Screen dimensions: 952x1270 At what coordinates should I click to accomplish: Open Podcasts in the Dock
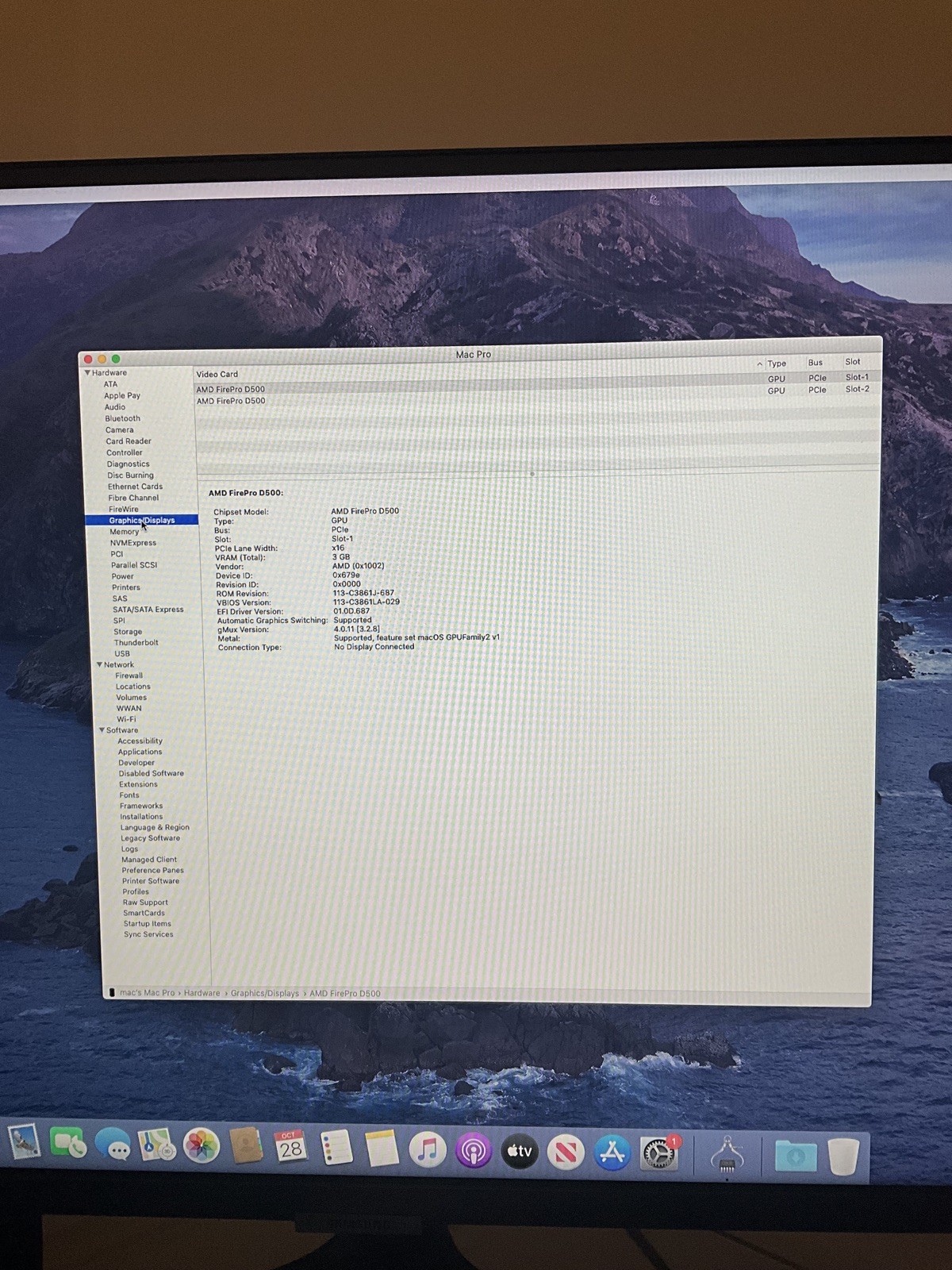point(474,1151)
